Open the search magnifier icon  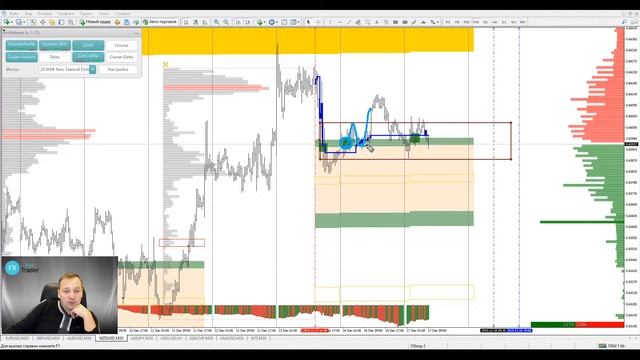624,22
